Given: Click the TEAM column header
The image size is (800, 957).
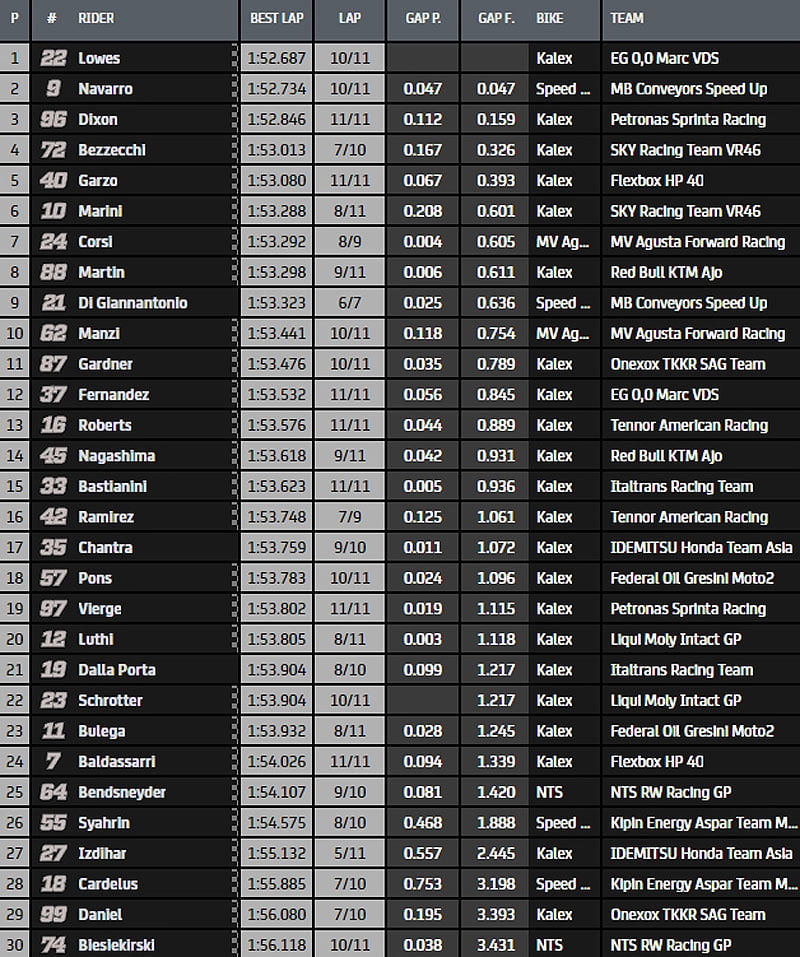Looking at the screenshot, I should tap(627, 18).
